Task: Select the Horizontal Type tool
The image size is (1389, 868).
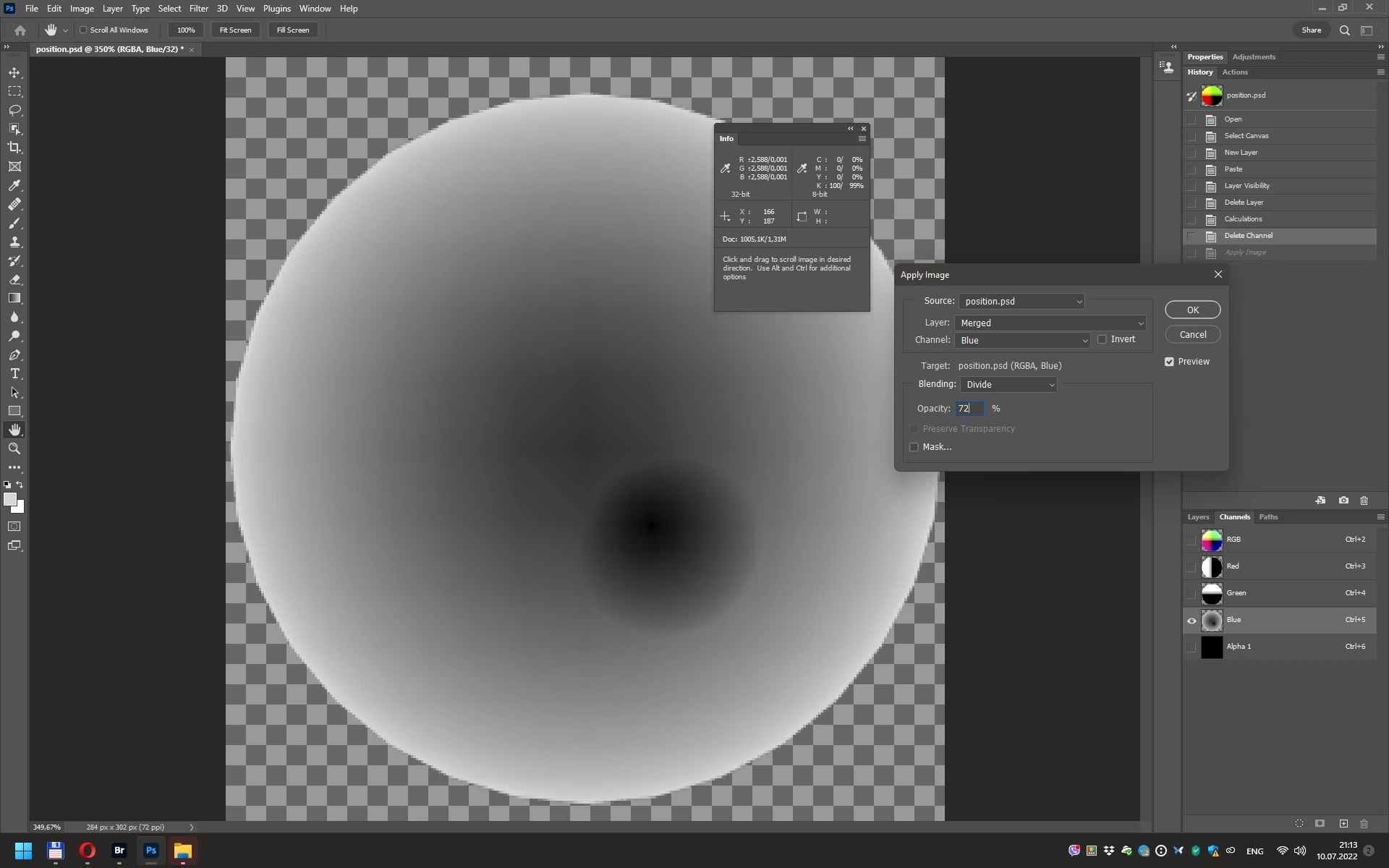Action: 14,373
